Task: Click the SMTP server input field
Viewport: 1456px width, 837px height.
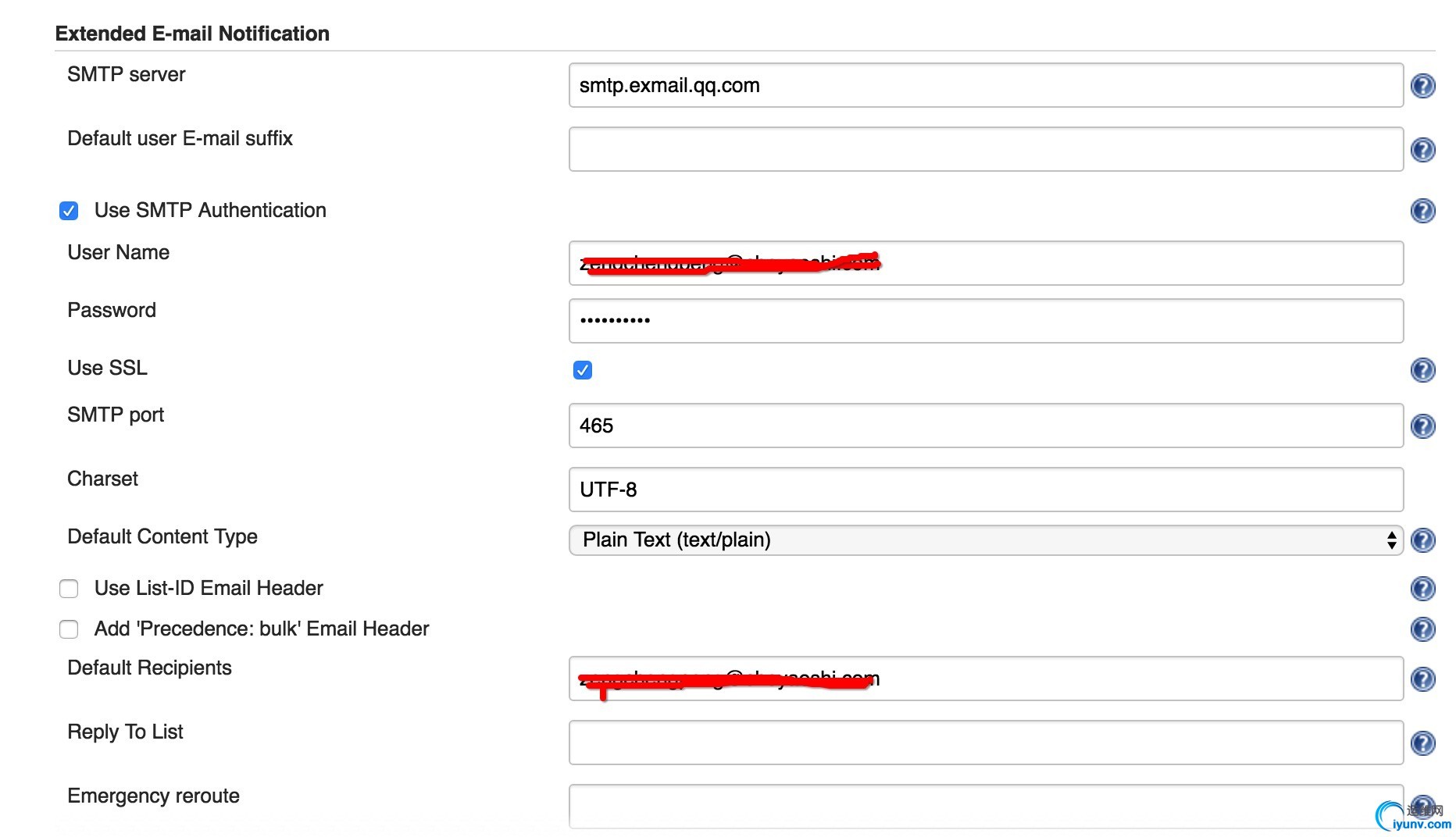Action: click(x=986, y=85)
